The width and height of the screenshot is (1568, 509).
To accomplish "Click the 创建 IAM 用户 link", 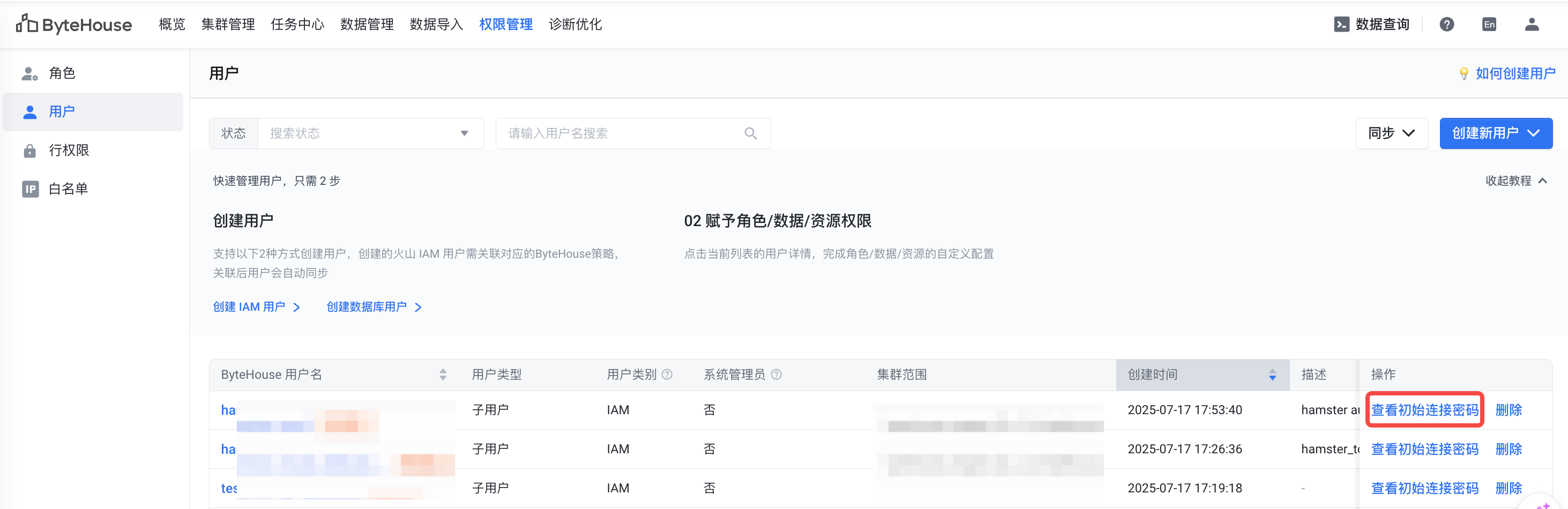I will 256,307.
